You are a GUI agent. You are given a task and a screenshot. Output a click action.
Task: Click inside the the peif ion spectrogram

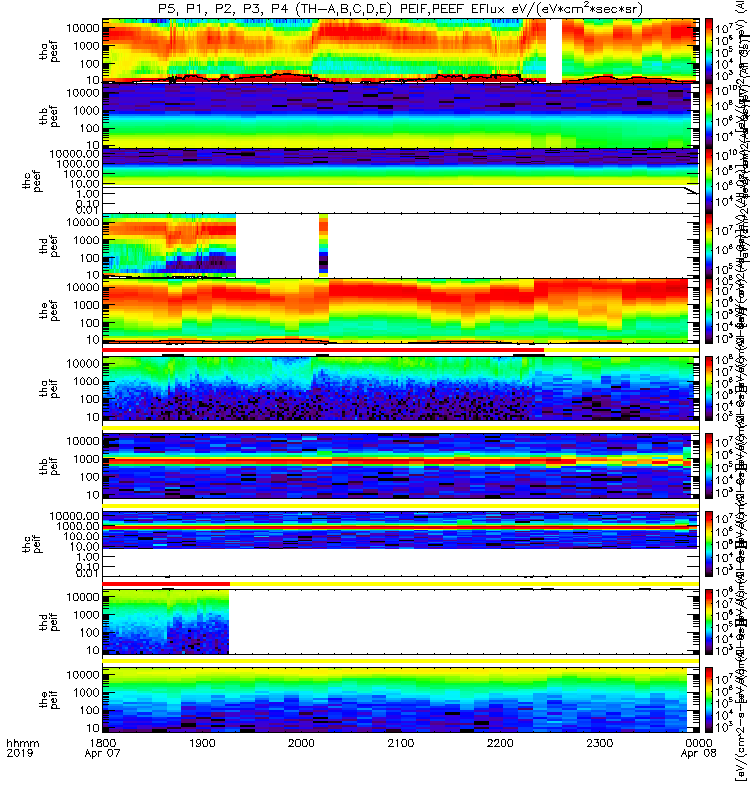395,699
